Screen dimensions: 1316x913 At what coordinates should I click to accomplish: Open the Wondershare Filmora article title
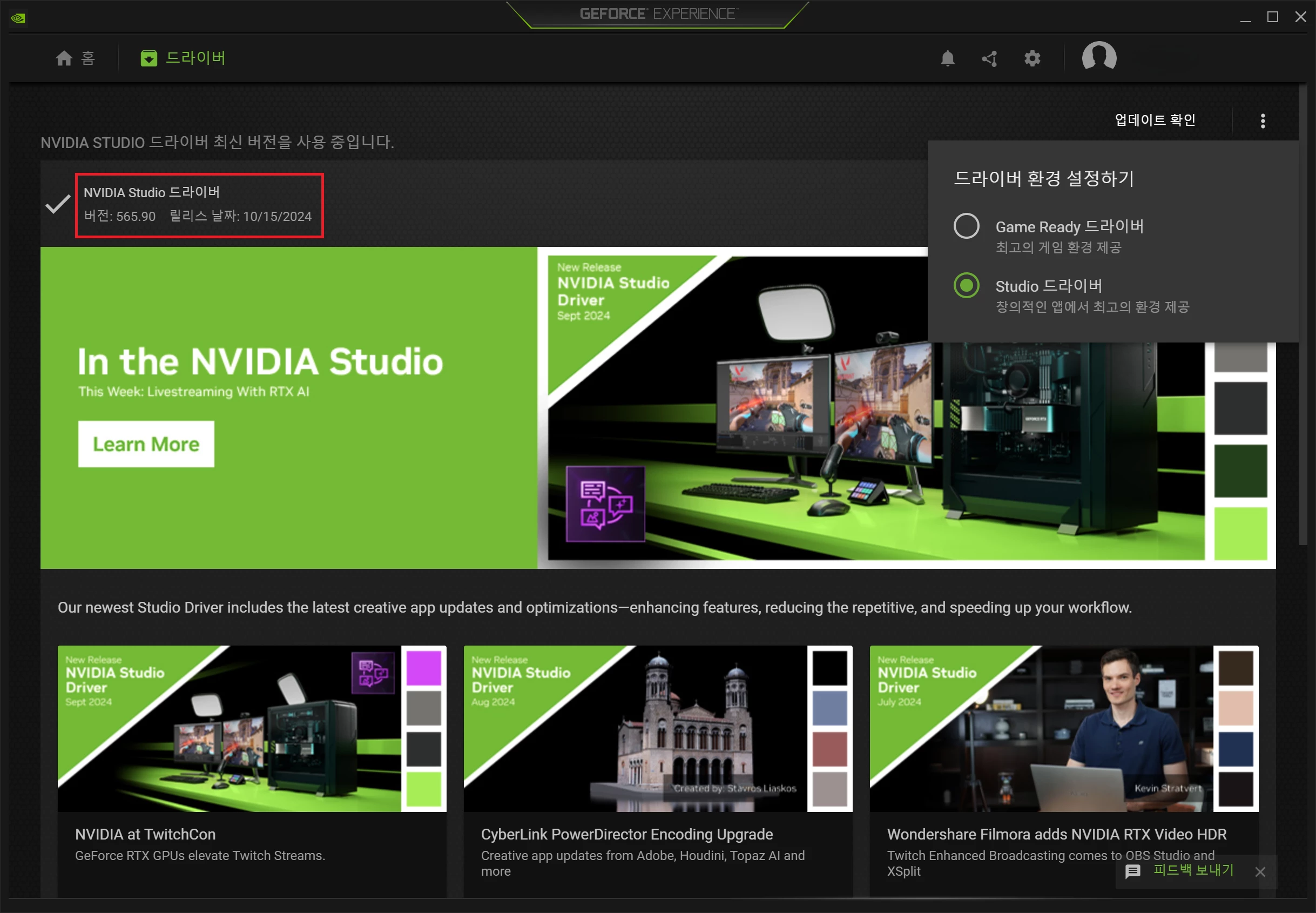[1056, 834]
